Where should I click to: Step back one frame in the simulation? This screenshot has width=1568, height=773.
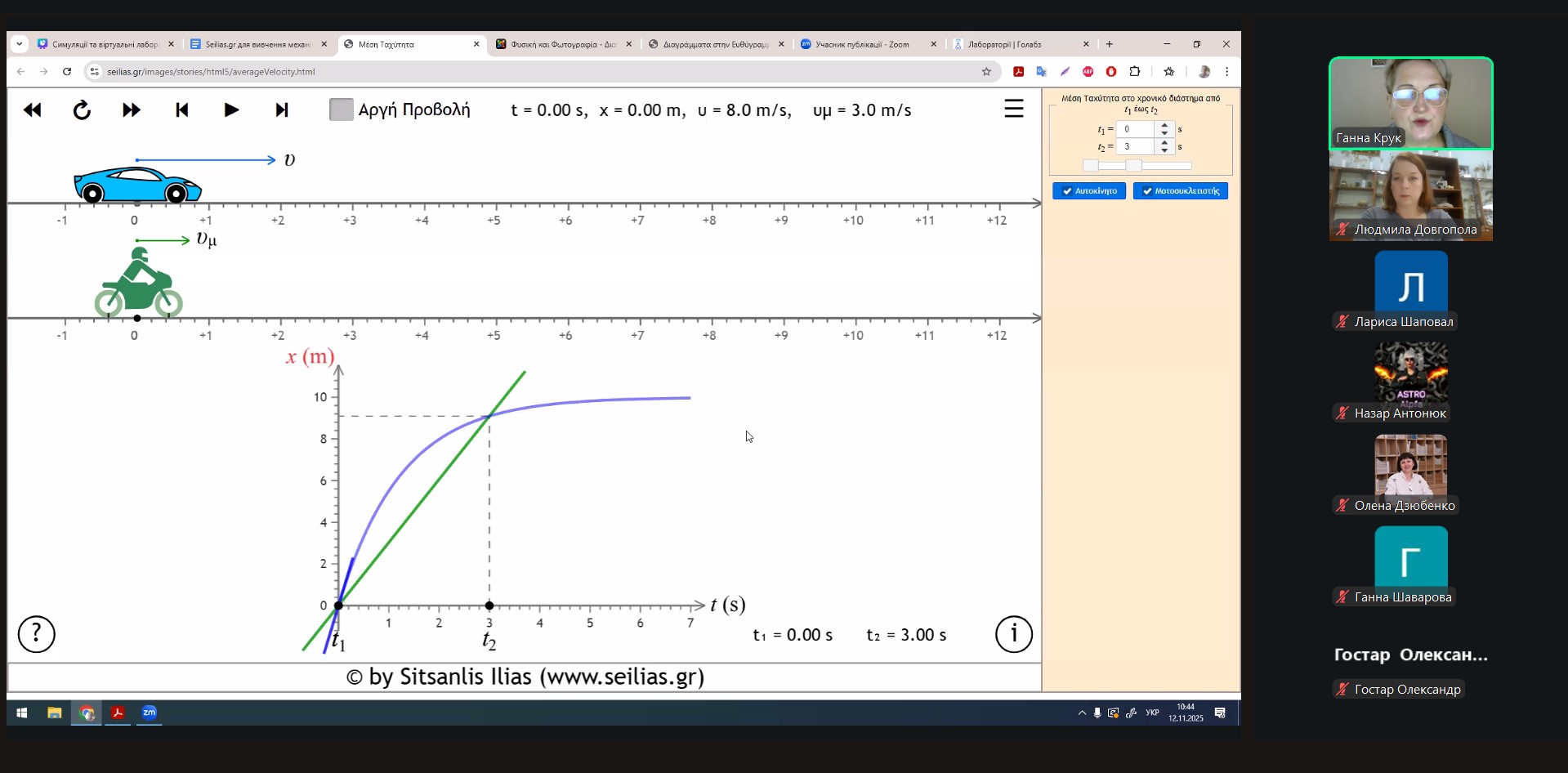pos(182,110)
